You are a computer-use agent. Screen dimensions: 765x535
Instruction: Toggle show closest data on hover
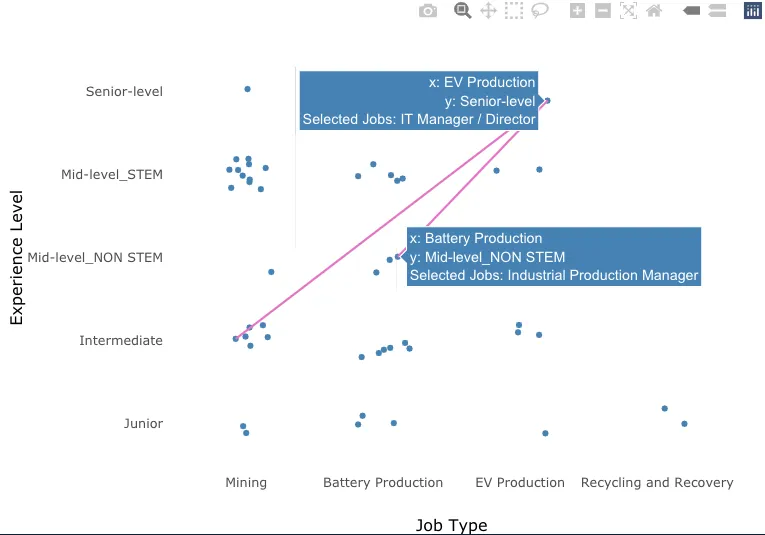[691, 11]
